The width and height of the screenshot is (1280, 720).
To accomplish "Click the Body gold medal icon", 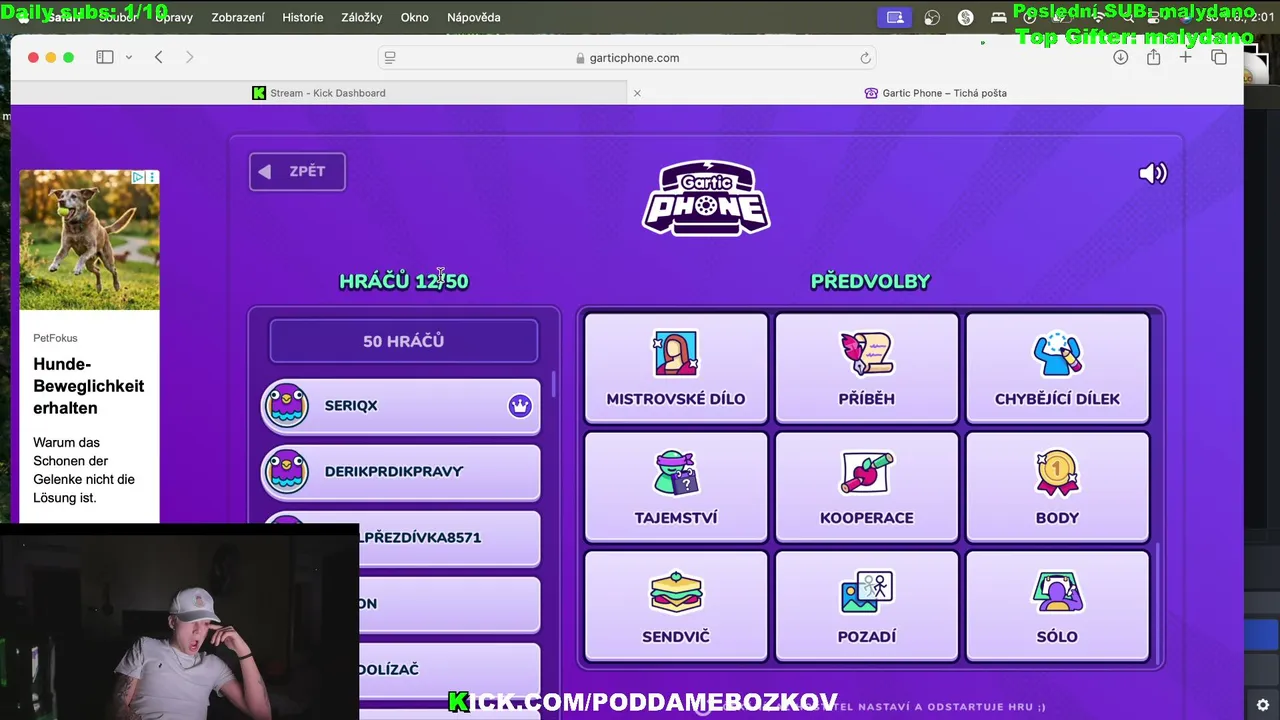I will point(1057,473).
